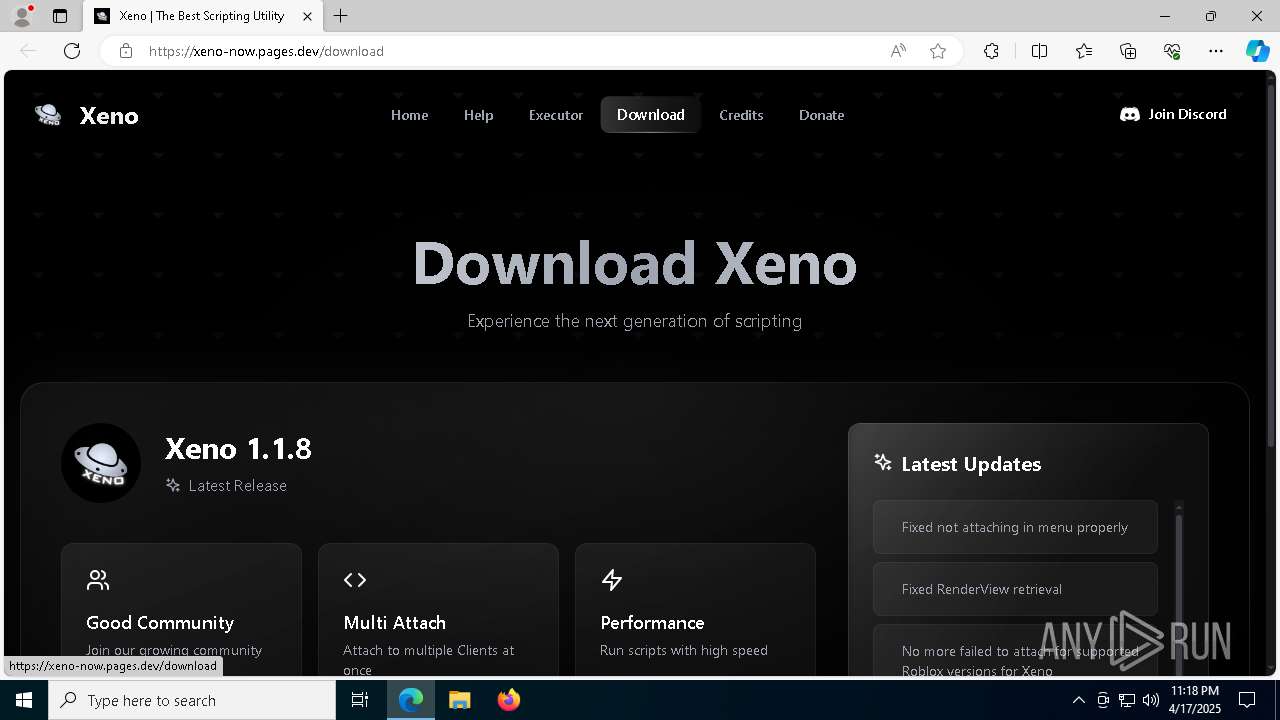Select the 'Fixed RenderView retrieval' update entry
The height and width of the screenshot is (720, 1280).
point(1015,589)
